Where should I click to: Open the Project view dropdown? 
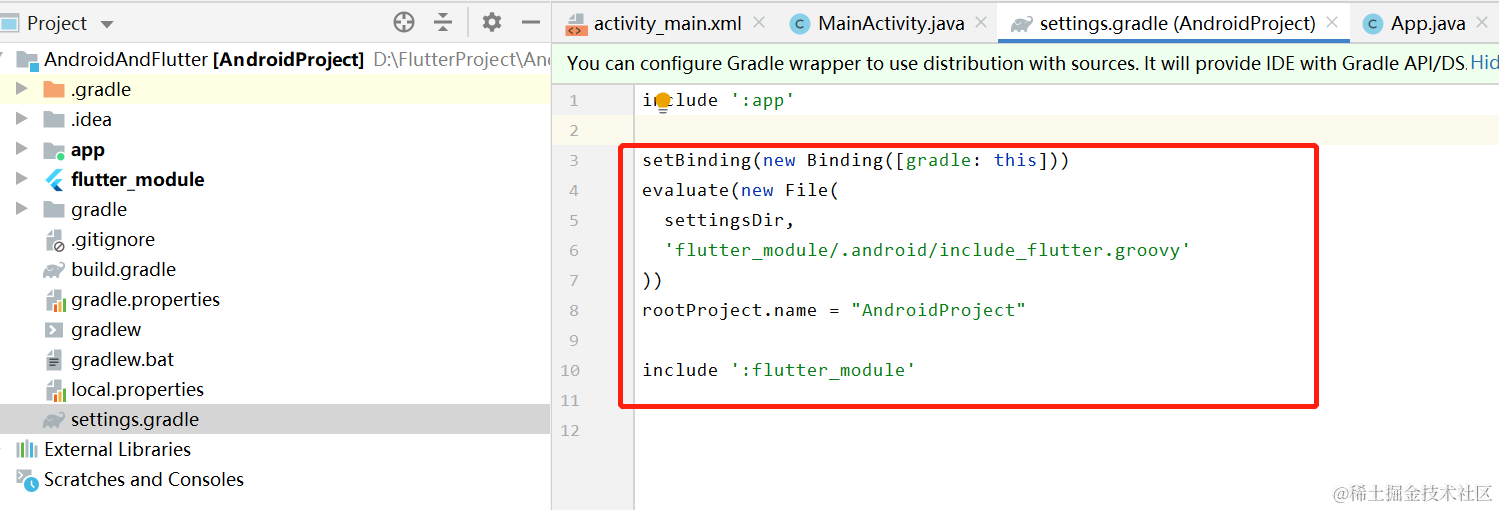107,24
